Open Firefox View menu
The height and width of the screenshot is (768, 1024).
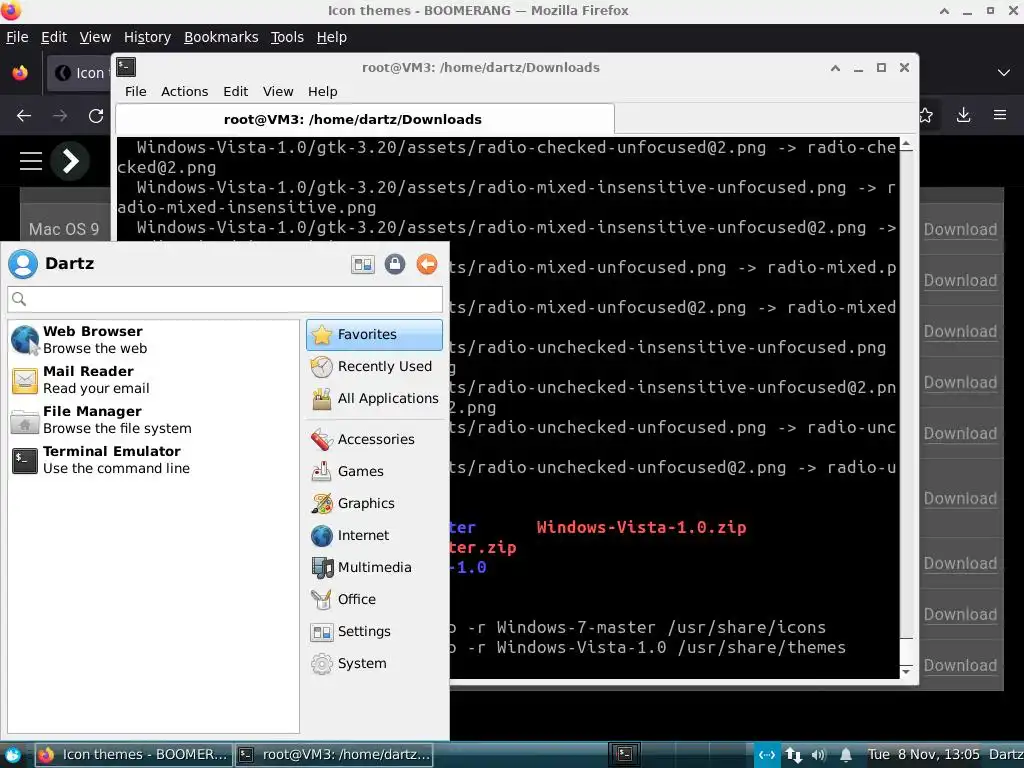[95, 37]
